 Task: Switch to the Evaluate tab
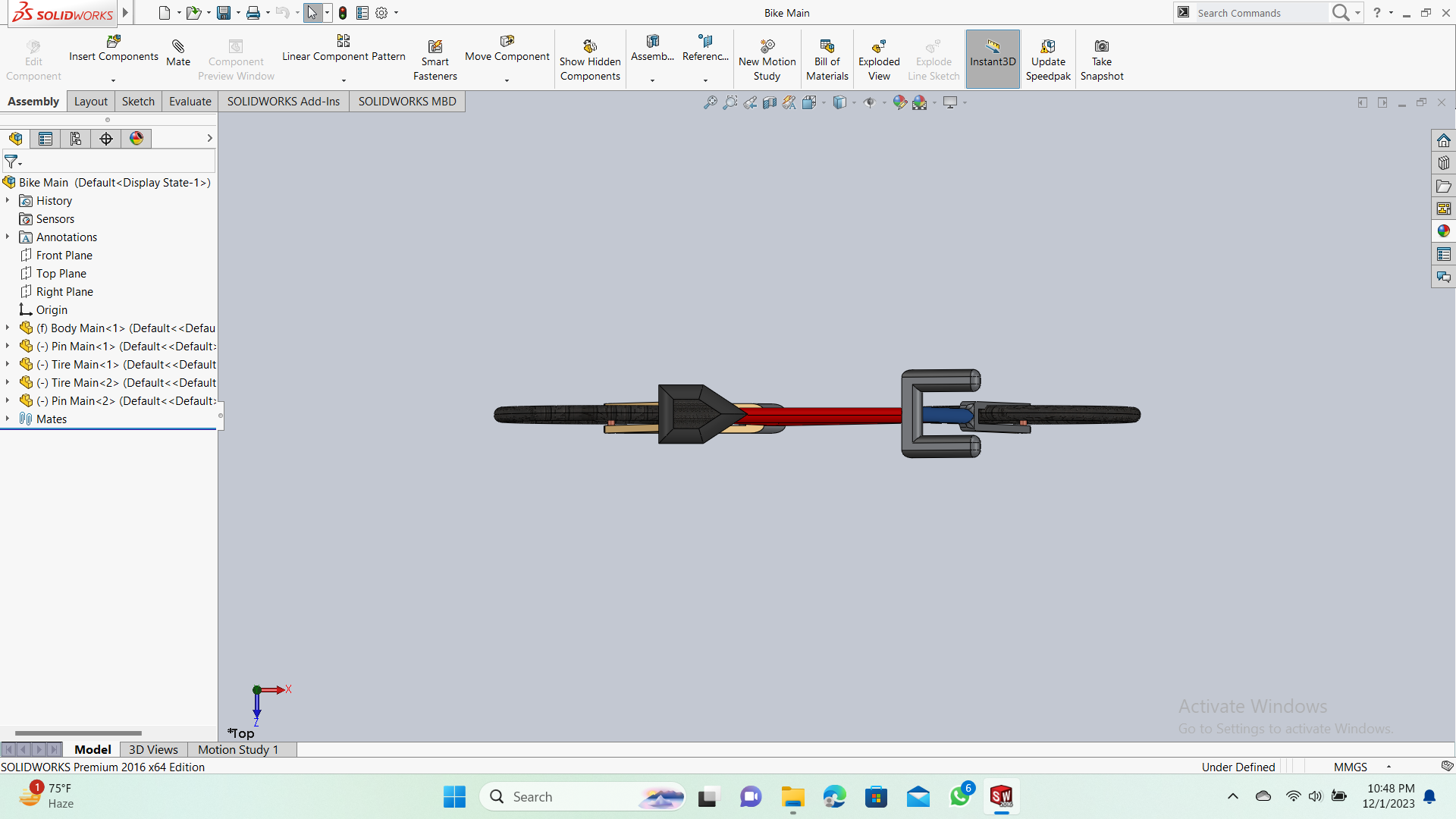point(190,102)
